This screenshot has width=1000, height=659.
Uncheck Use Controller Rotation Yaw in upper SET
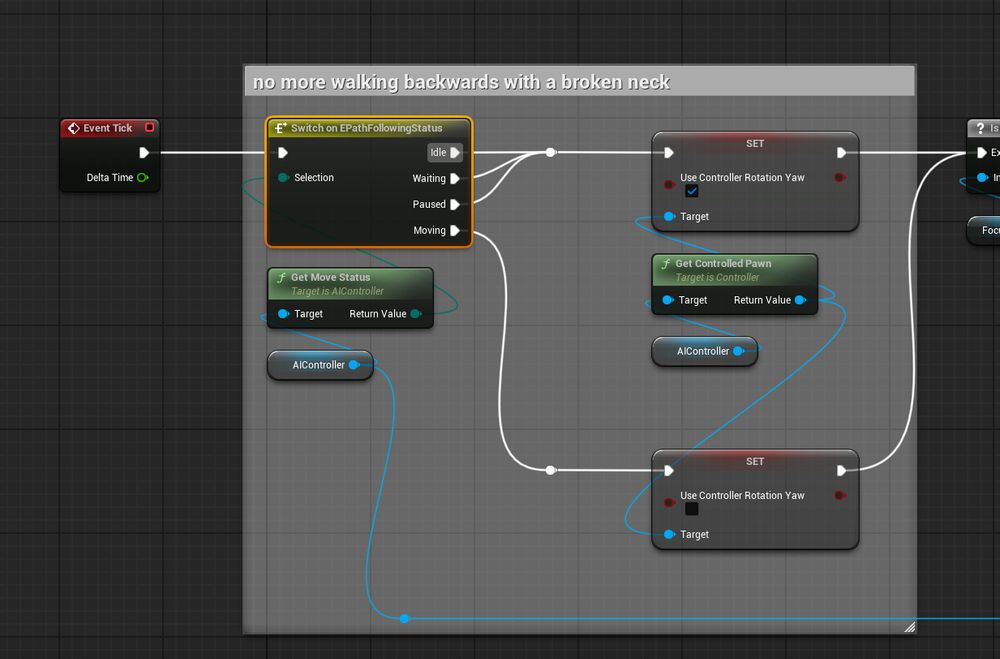[x=691, y=191]
